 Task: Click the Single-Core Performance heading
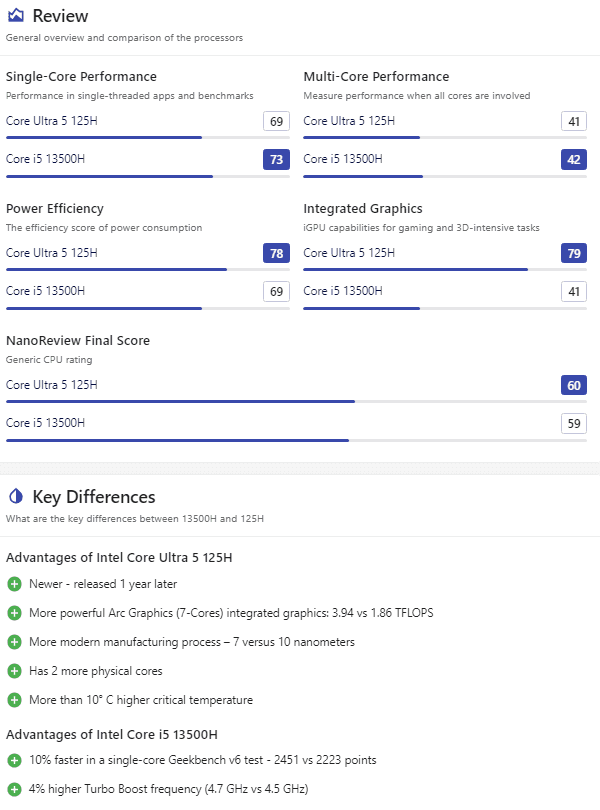pos(81,76)
